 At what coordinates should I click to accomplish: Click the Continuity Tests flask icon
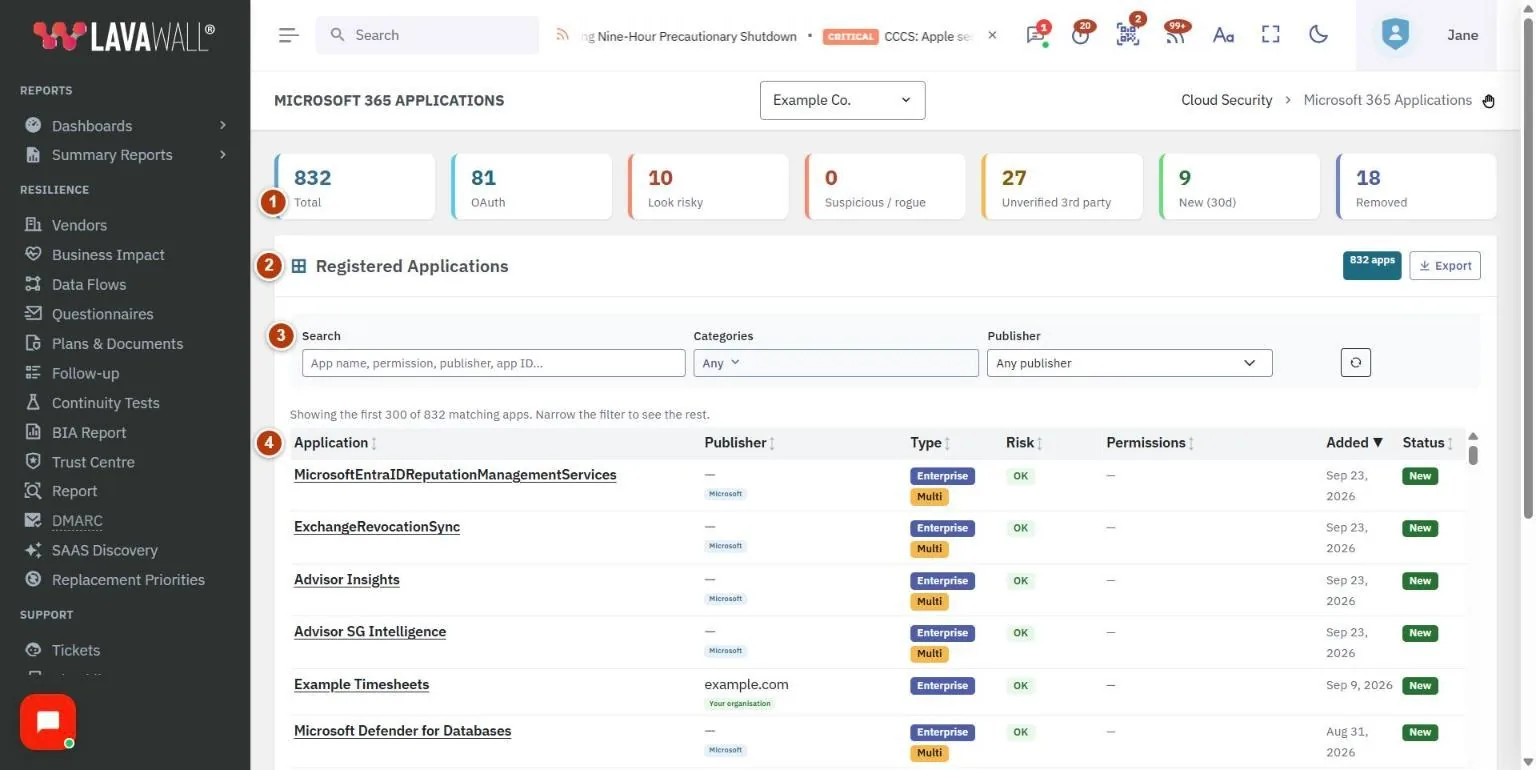[x=33, y=402]
